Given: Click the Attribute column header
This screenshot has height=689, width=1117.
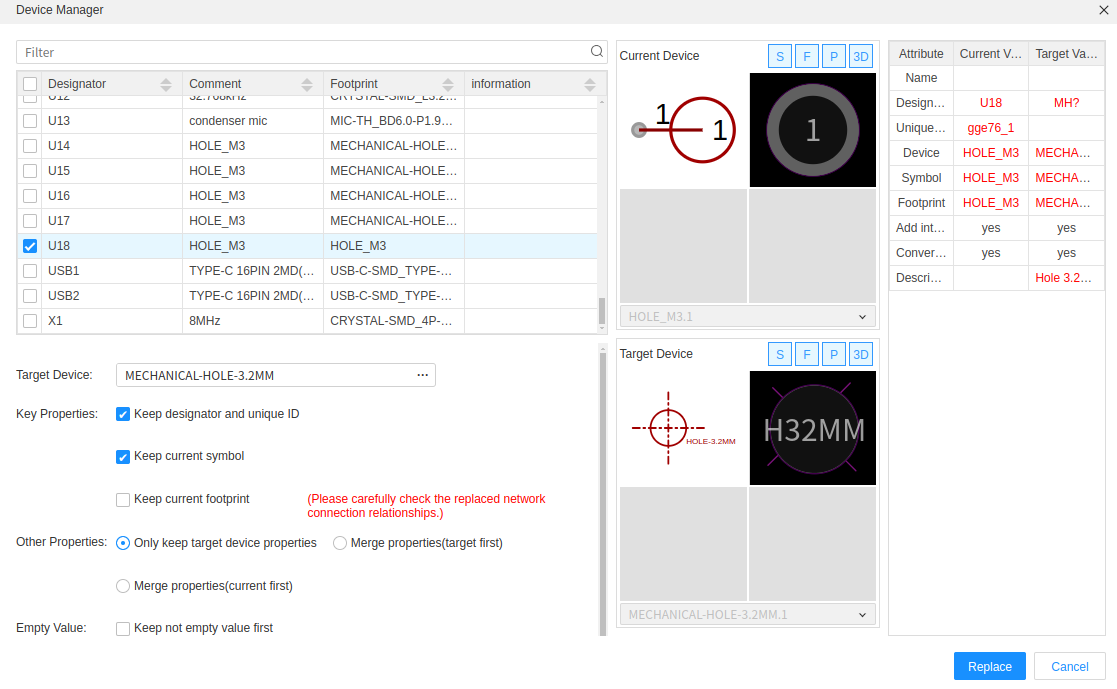Looking at the screenshot, I should coord(921,53).
